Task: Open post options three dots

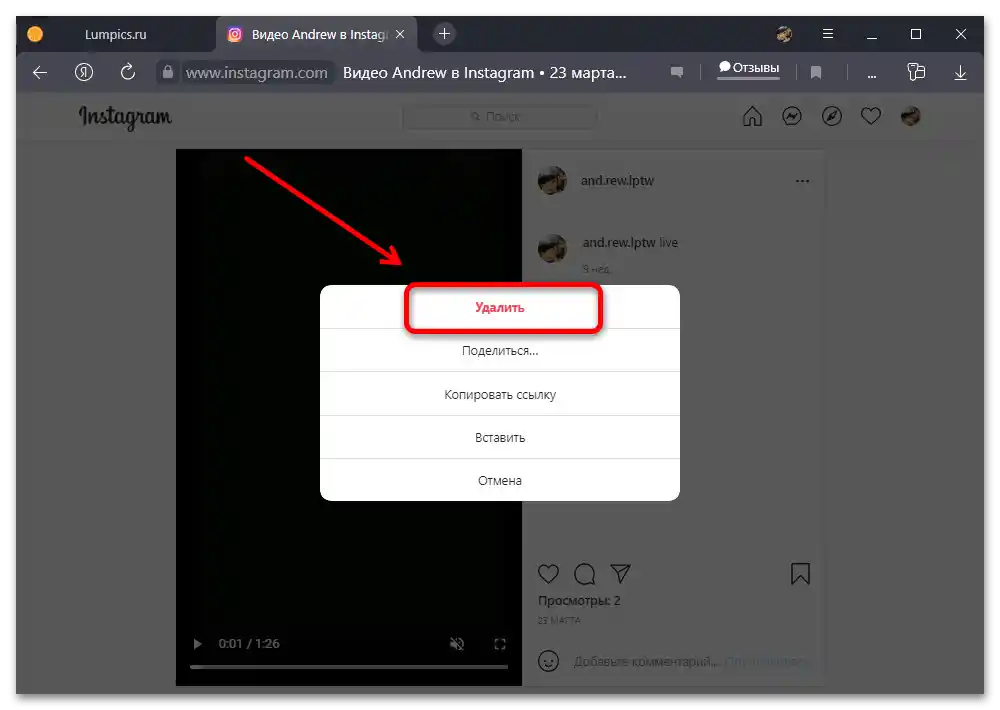Action: click(802, 181)
